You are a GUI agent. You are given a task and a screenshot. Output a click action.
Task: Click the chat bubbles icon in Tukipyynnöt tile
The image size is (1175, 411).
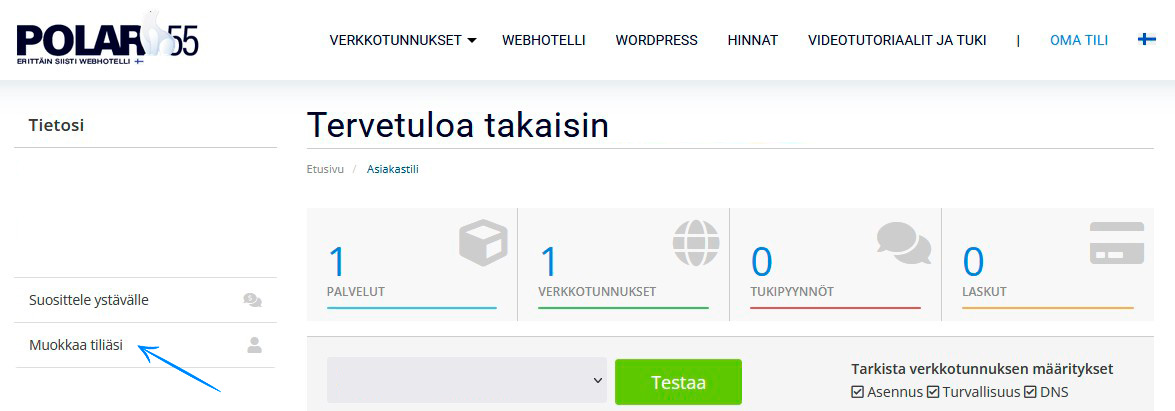[x=903, y=243]
